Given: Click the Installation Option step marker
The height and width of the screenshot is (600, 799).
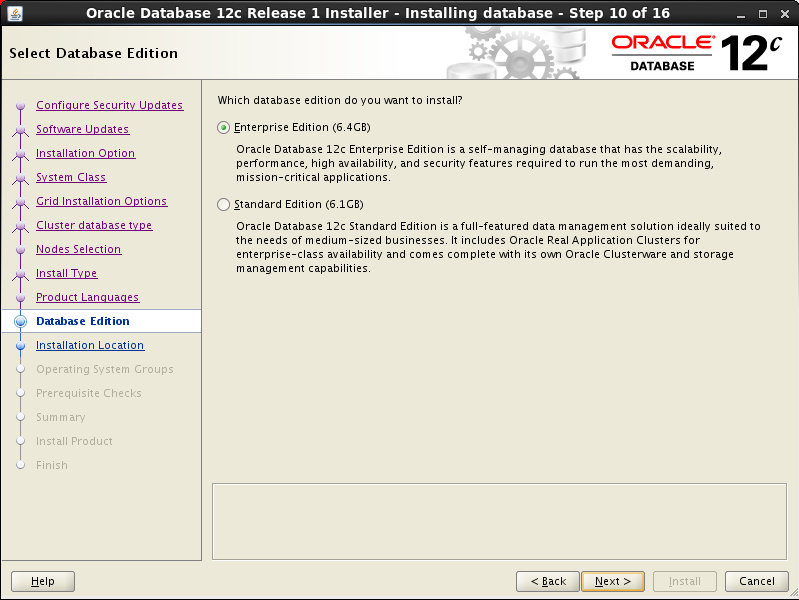Looking at the screenshot, I should coord(20,154).
